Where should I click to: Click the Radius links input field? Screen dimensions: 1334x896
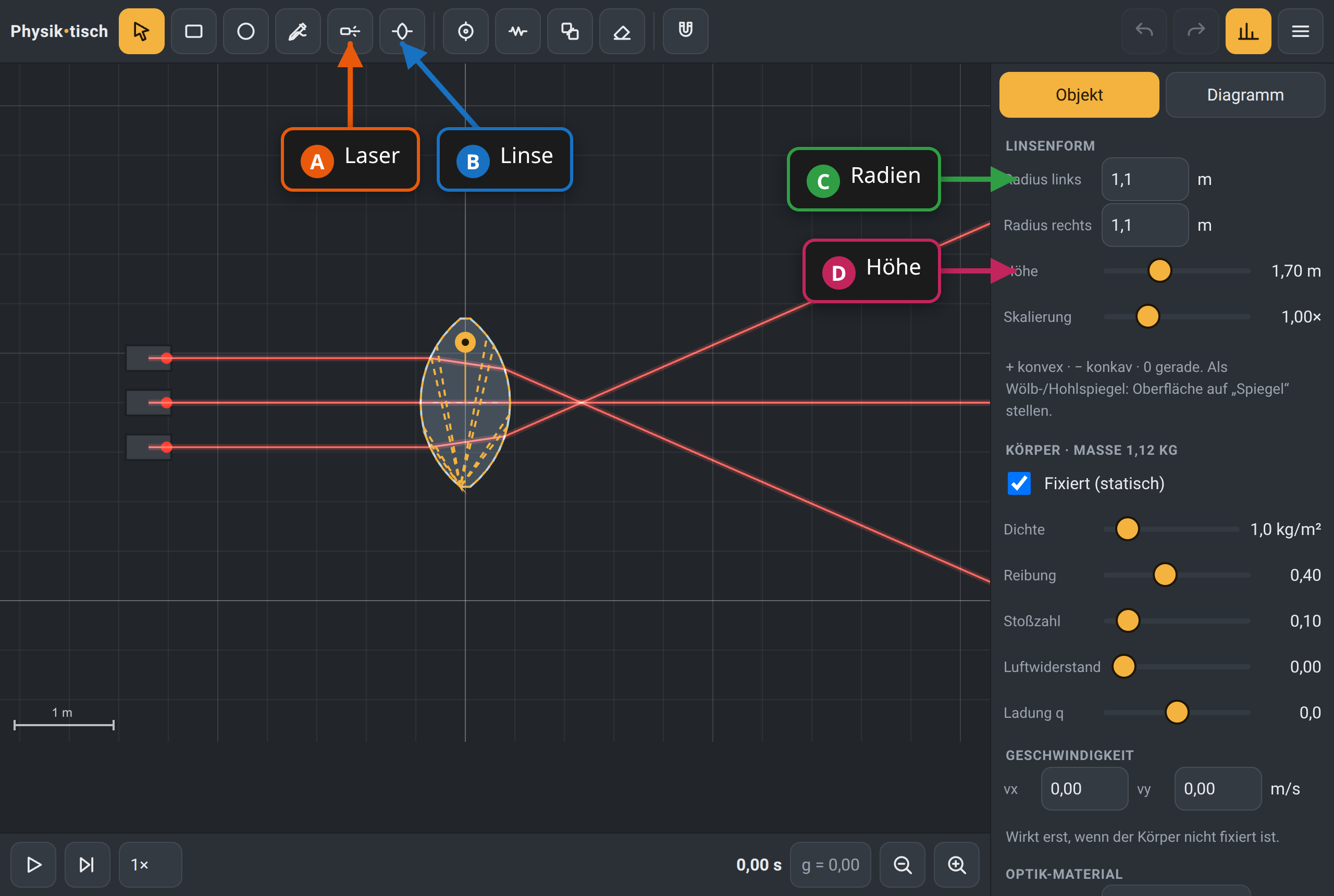(1145, 179)
